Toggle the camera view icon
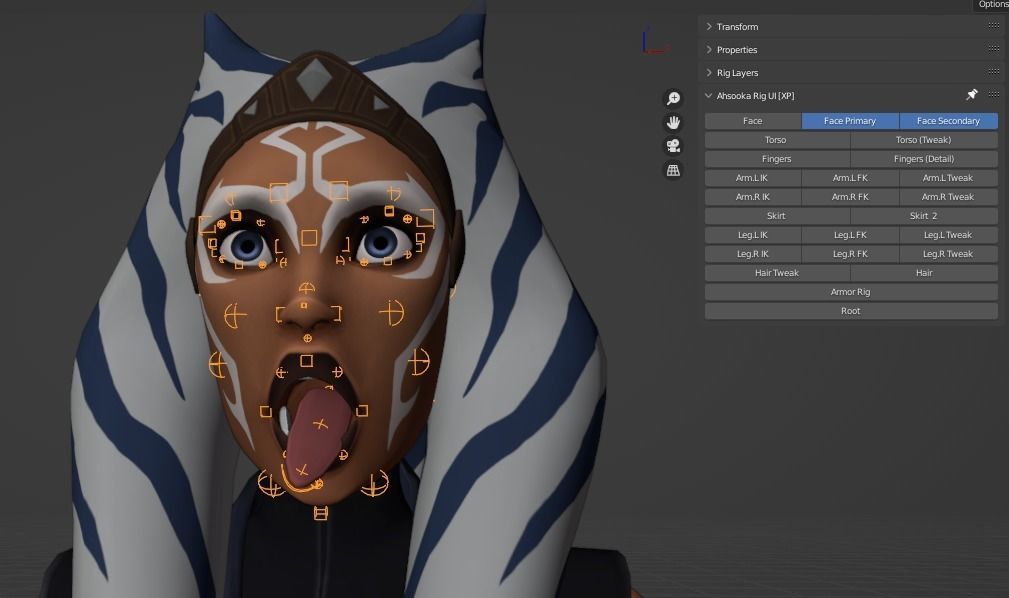 [x=673, y=146]
